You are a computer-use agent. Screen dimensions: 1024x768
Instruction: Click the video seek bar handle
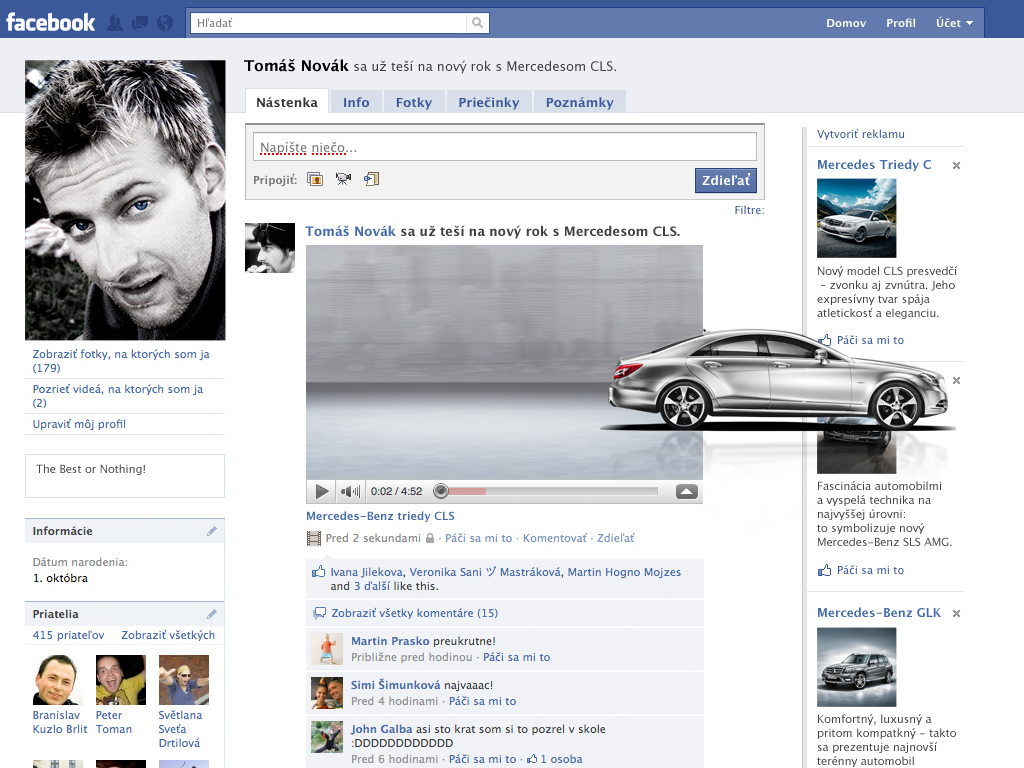441,490
